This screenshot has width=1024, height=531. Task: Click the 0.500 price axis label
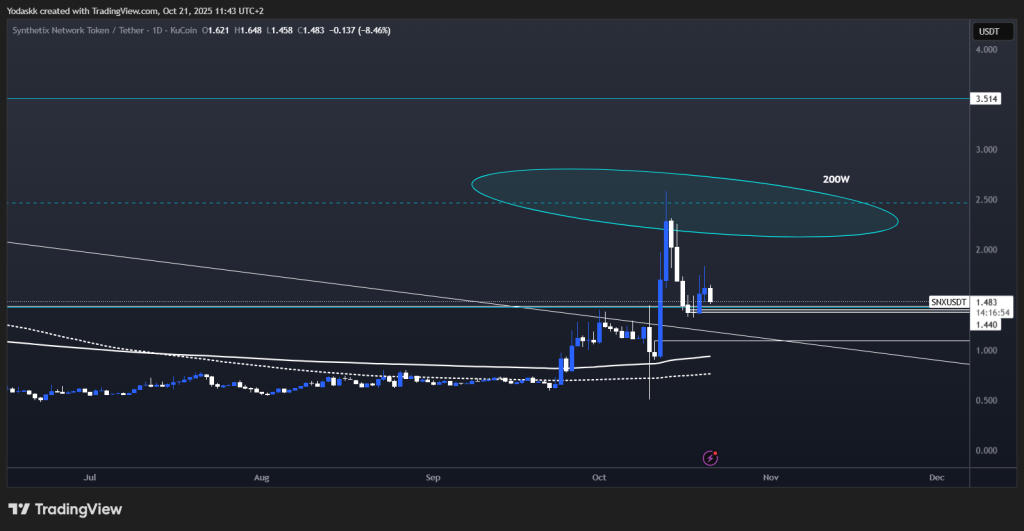pyautogui.click(x=986, y=400)
